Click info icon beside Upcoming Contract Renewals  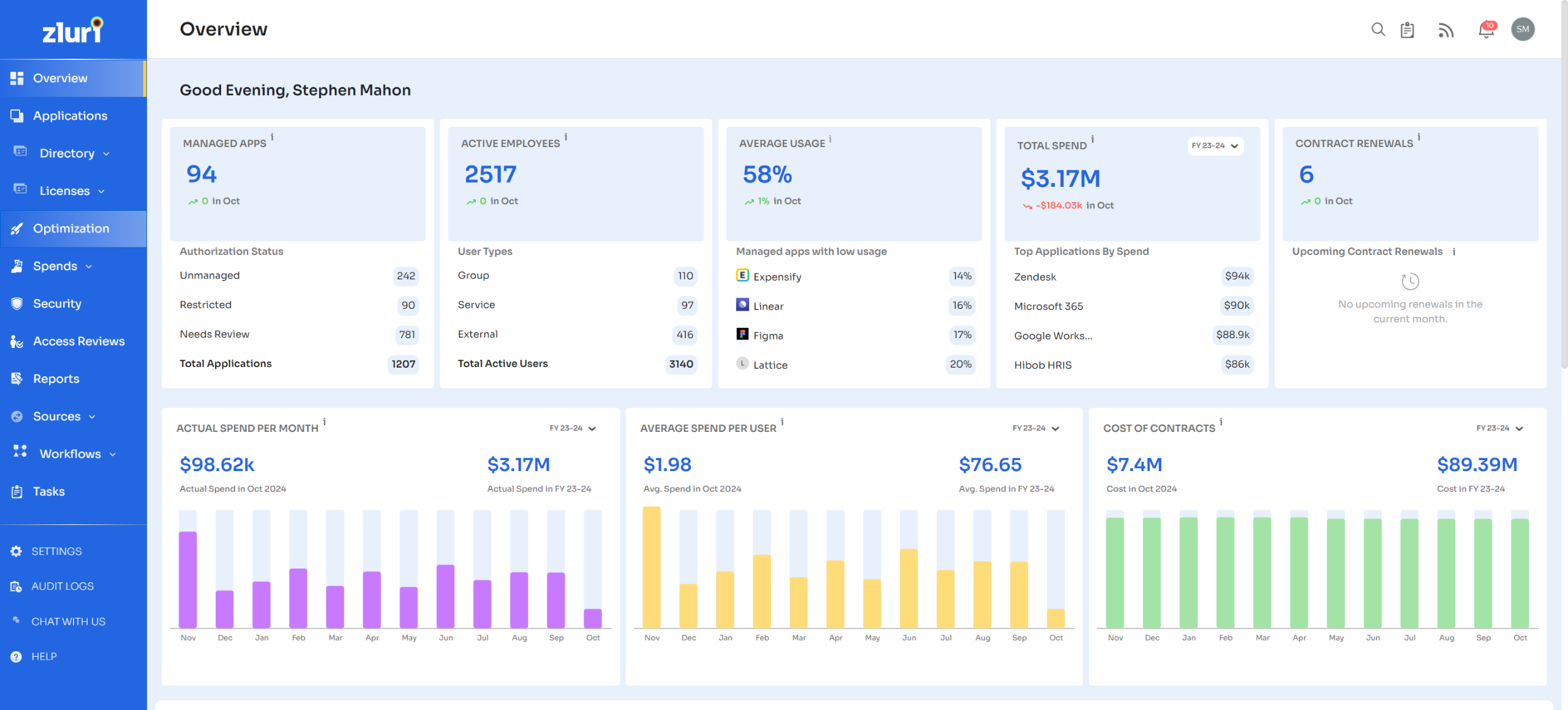tap(1453, 252)
